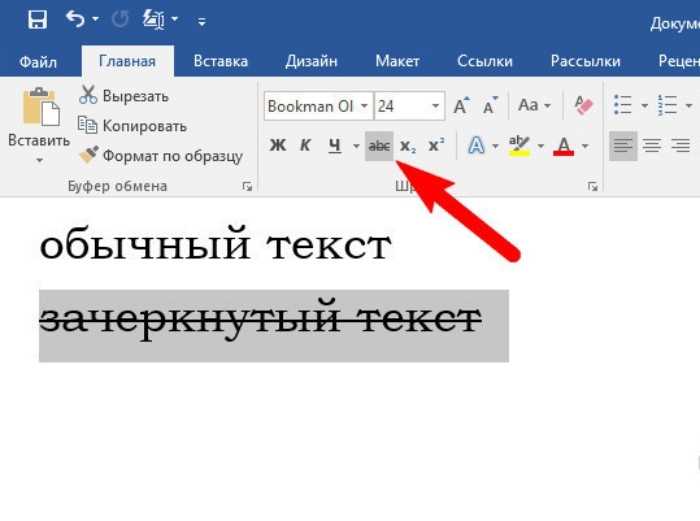Switch to the Ссылки tab
The width and height of the screenshot is (700, 521).
484,61
